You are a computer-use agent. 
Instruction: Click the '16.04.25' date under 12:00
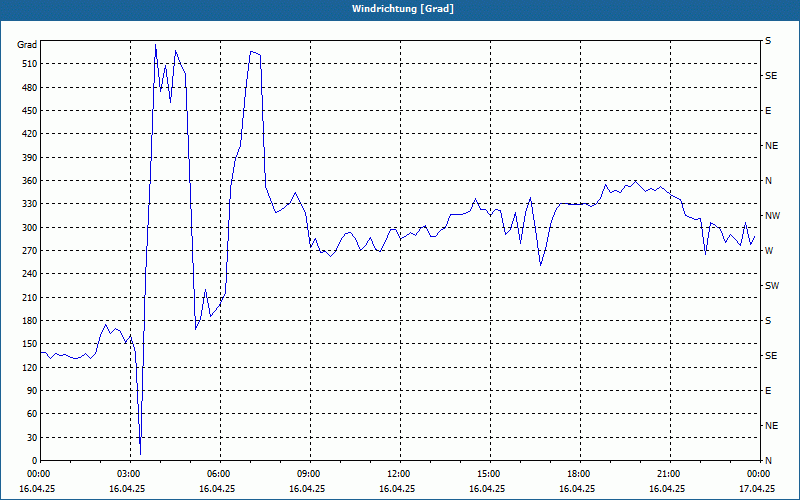(x=397, y=488)
